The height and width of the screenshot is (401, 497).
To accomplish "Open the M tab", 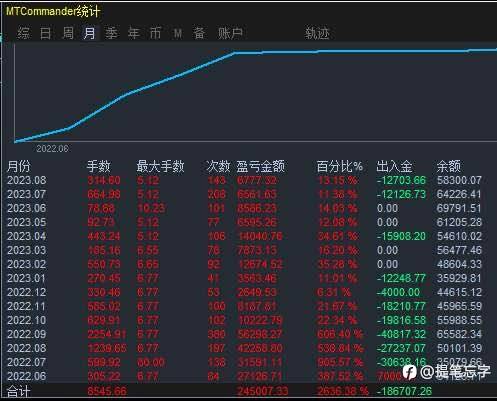I will 178,33.
